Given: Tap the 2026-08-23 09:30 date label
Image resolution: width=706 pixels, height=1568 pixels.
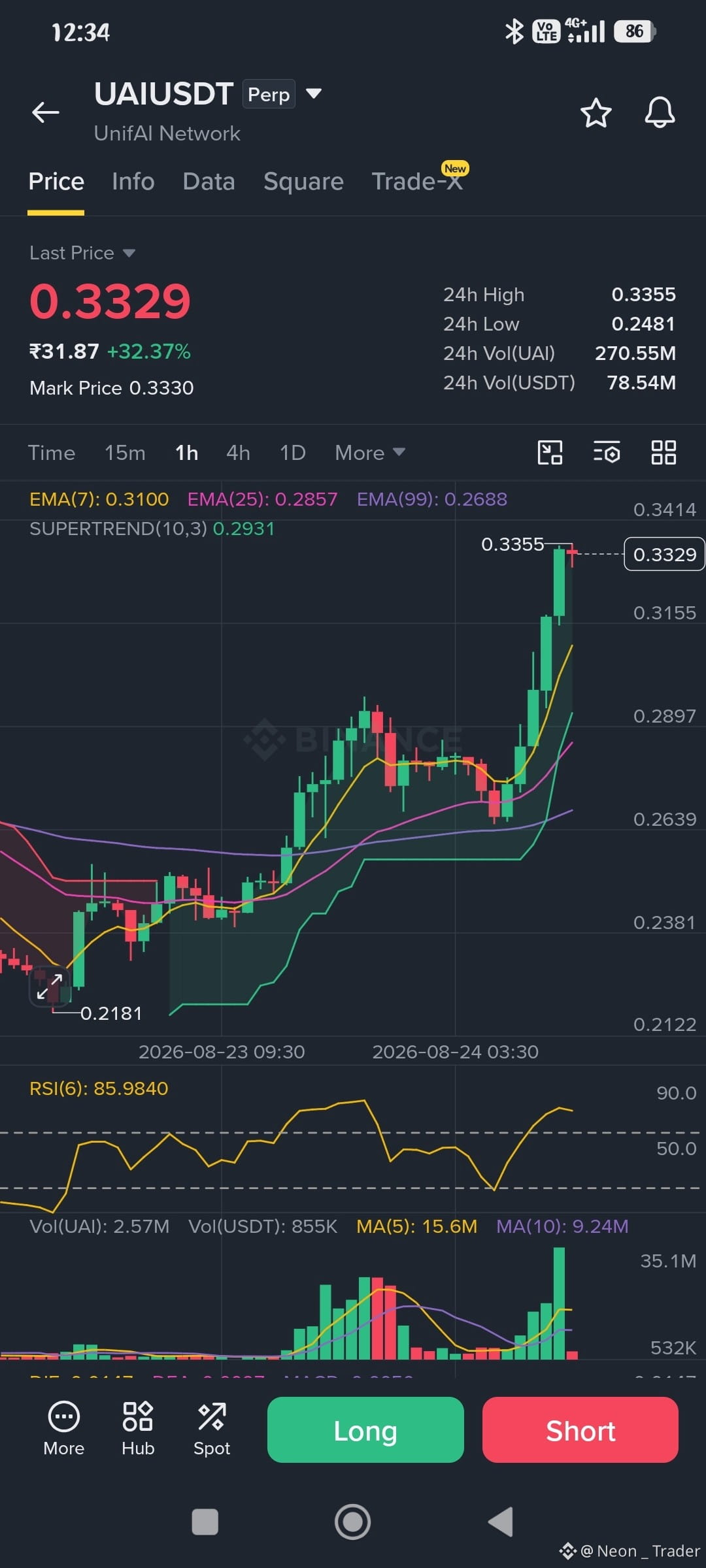Looking at the screenshot, I should pos(222,1052).
